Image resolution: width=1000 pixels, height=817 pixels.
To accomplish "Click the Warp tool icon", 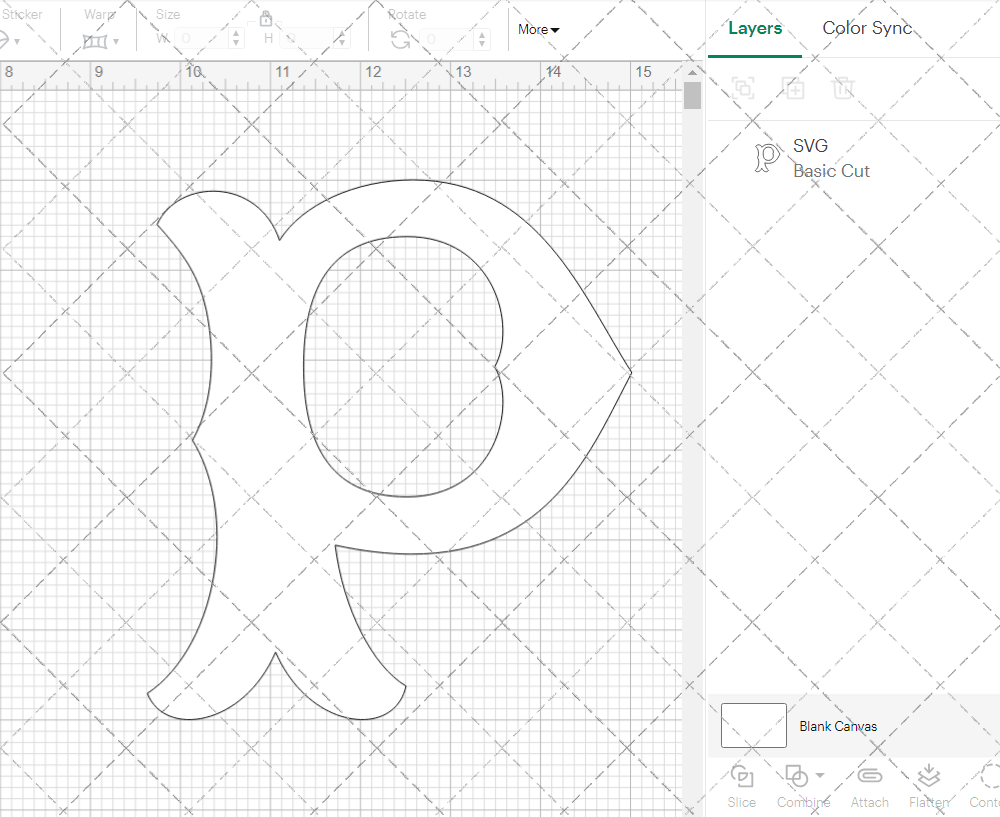I will 95,41.
